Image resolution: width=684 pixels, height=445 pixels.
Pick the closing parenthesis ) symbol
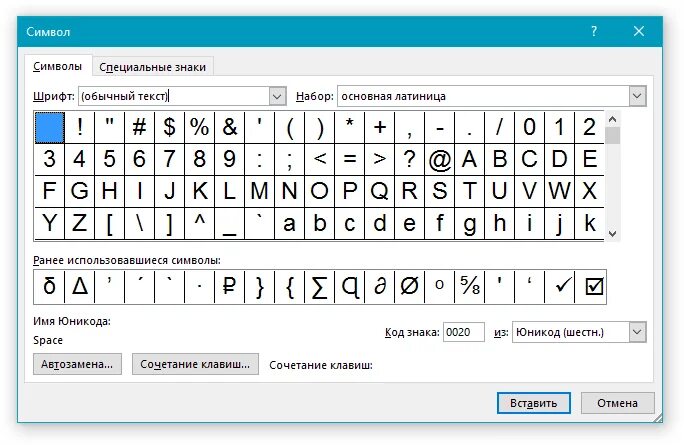point(320,127)
